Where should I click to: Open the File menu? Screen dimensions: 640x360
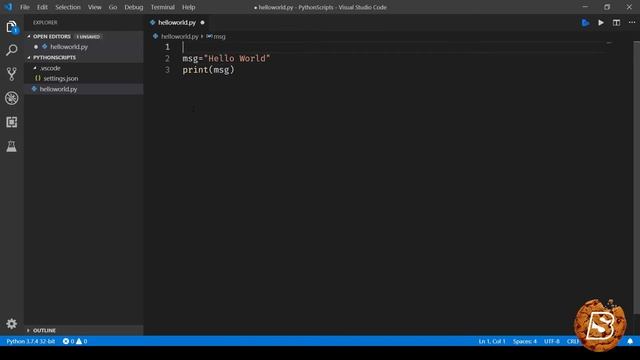click(x=24, y=7)
